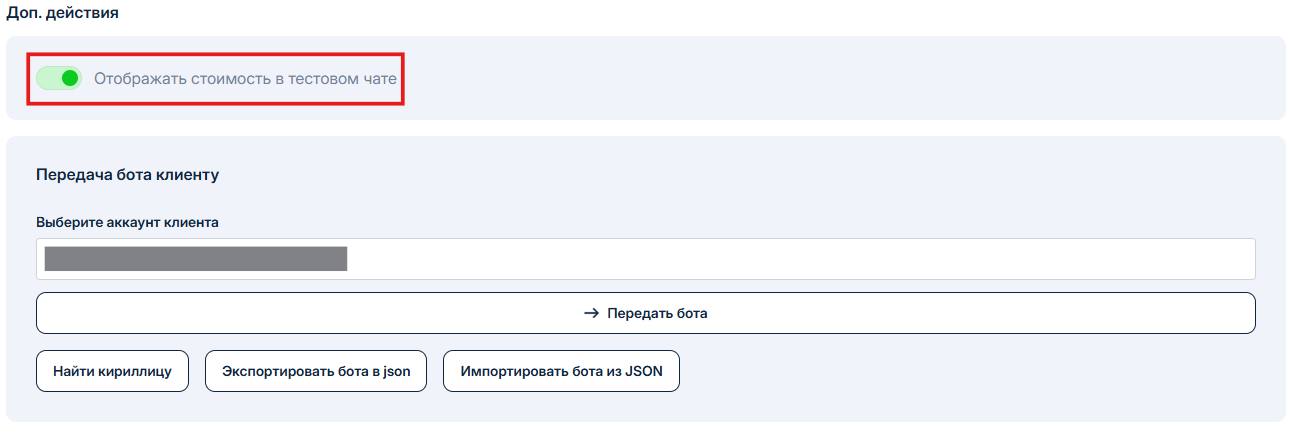
Task: Toggle the cost display switch off
Action: point(58,78)
